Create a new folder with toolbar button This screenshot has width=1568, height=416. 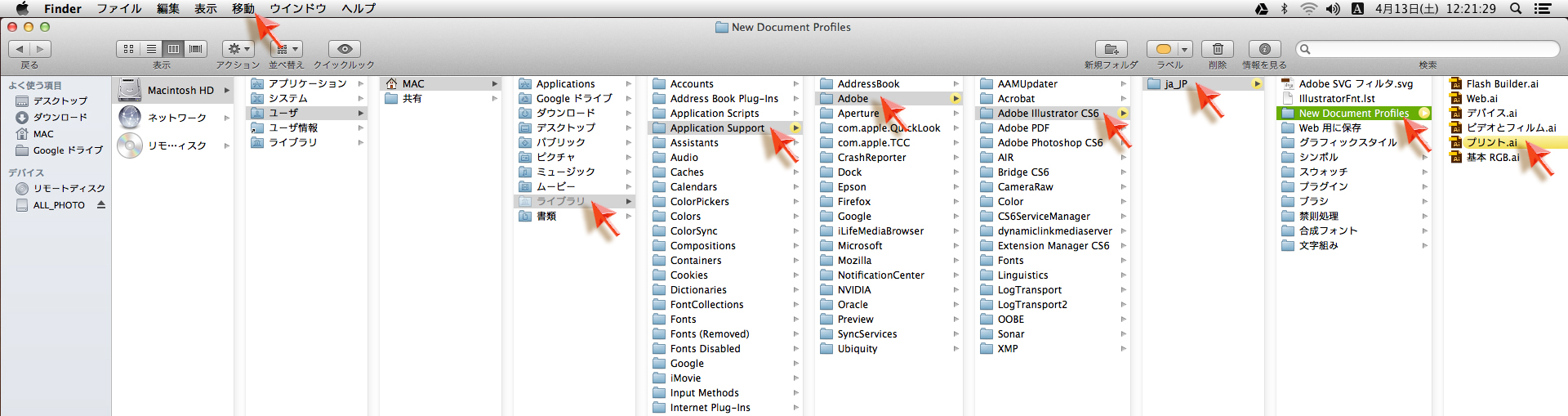[x=1111, y=49]
